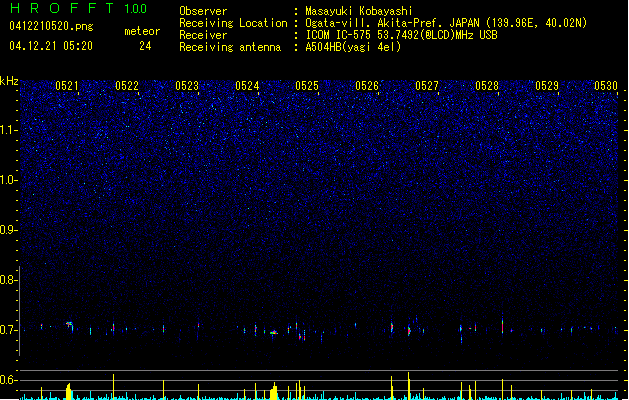Click the 0521 time marker
The width and height of the screenshot is (629, 400).
coord(67,86)
